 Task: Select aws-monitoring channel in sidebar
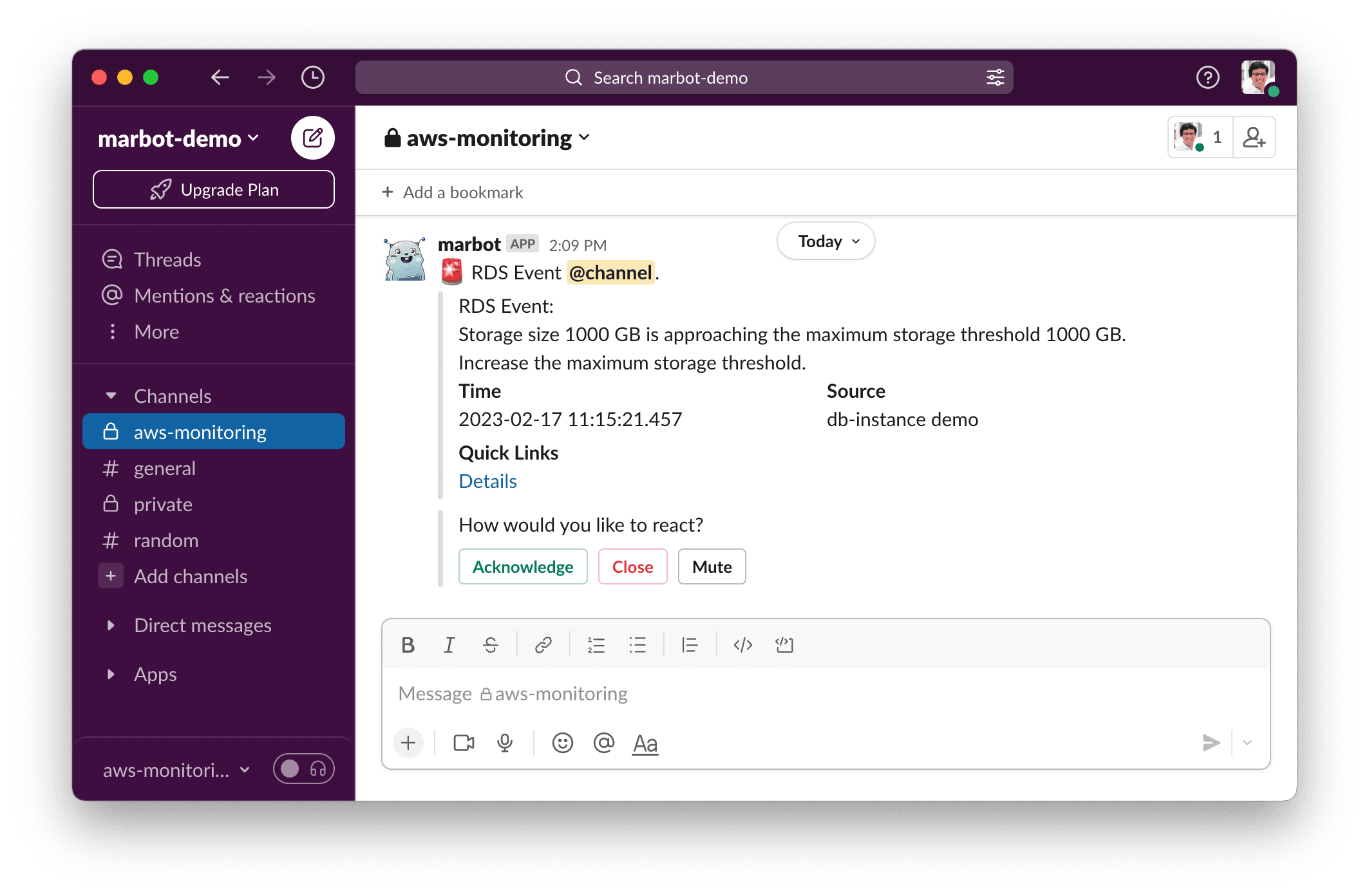click(214, 432)
